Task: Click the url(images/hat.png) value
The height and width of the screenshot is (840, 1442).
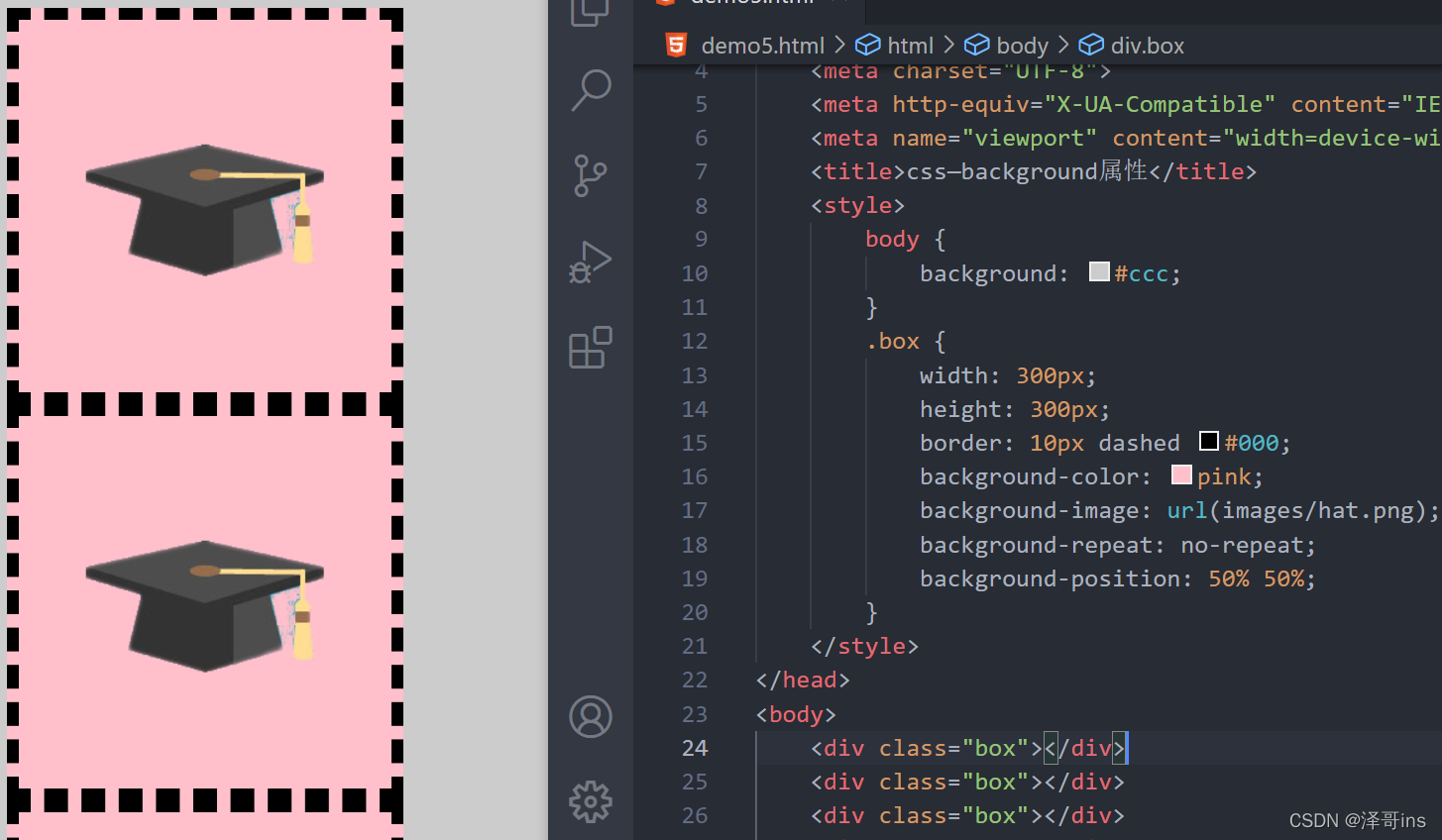Action: (1296, 510)
